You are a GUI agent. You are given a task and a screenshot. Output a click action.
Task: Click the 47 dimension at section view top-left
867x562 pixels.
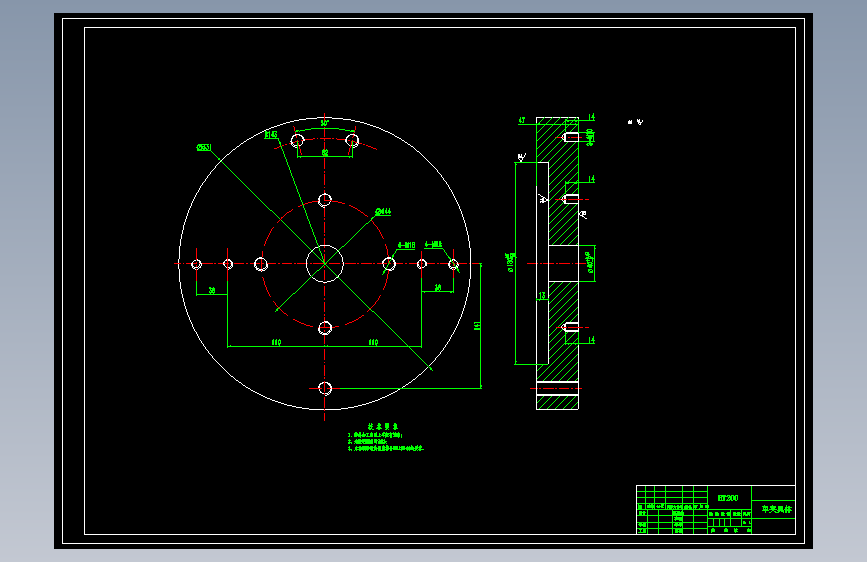point(521,120)
